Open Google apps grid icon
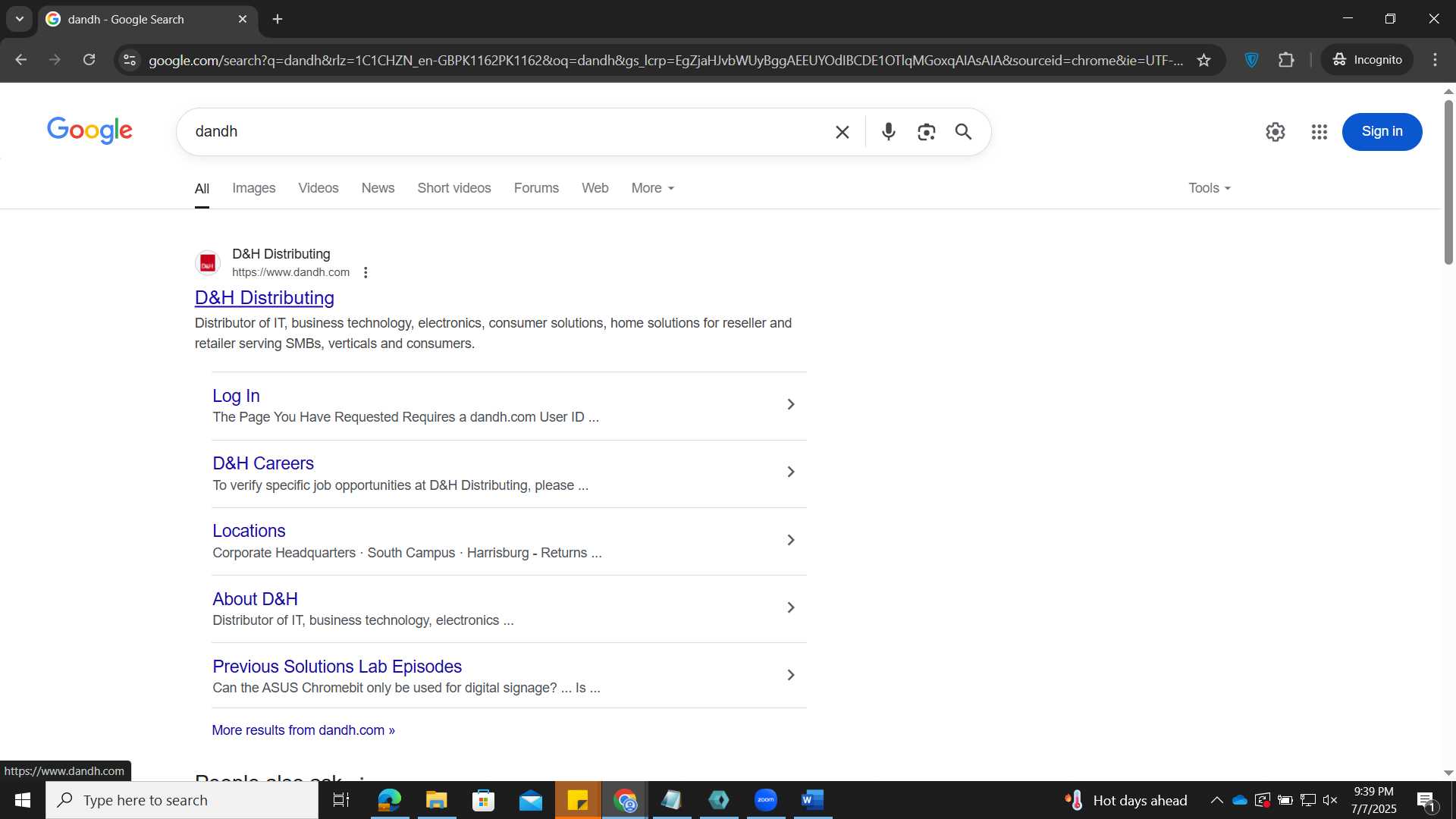The height and width of the screenshot is (819, 1456). 1319,132
